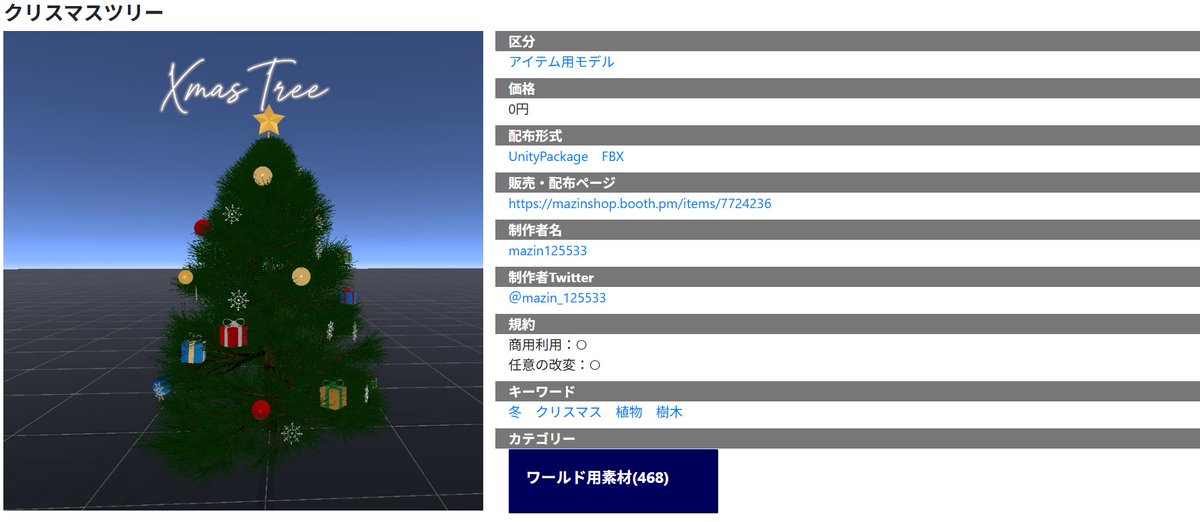Open the Xmas Tree preview image
This screenshot has height=522, width=1200.
pyautogui.click(x=243, y=271)
